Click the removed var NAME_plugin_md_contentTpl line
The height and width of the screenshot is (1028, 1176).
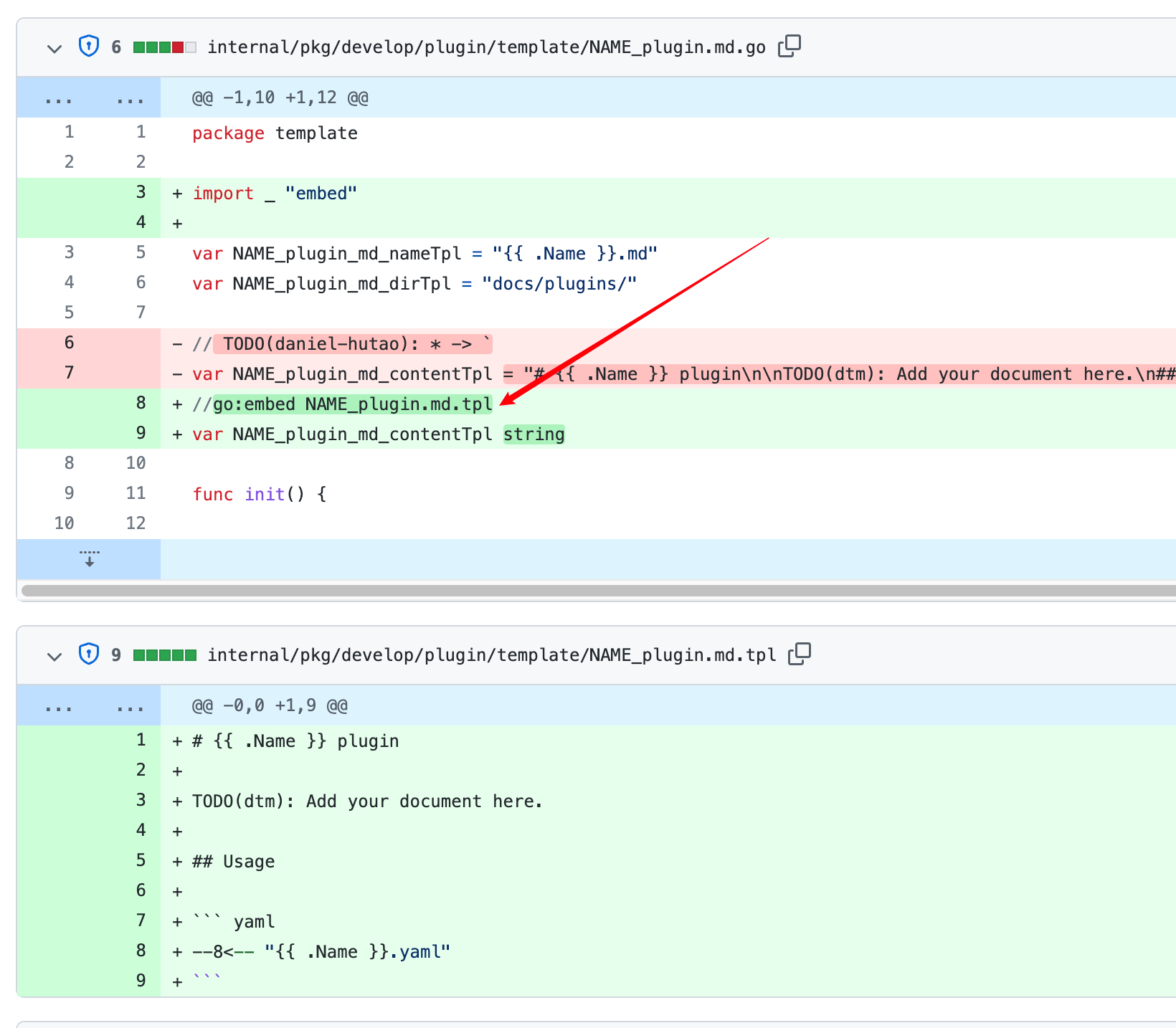tap(683, 374)
